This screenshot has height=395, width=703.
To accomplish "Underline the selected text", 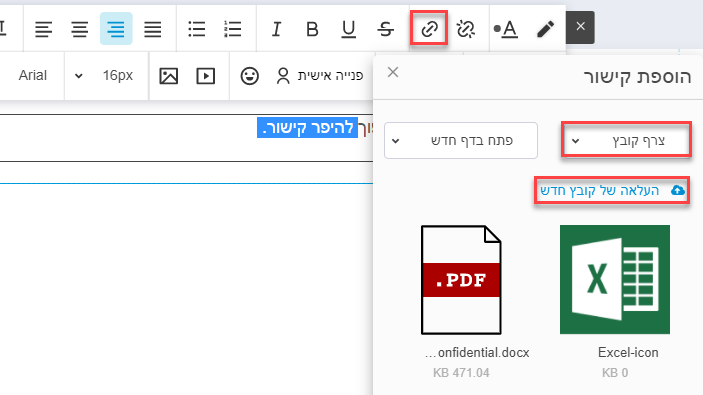I will (x=348, y=29).
